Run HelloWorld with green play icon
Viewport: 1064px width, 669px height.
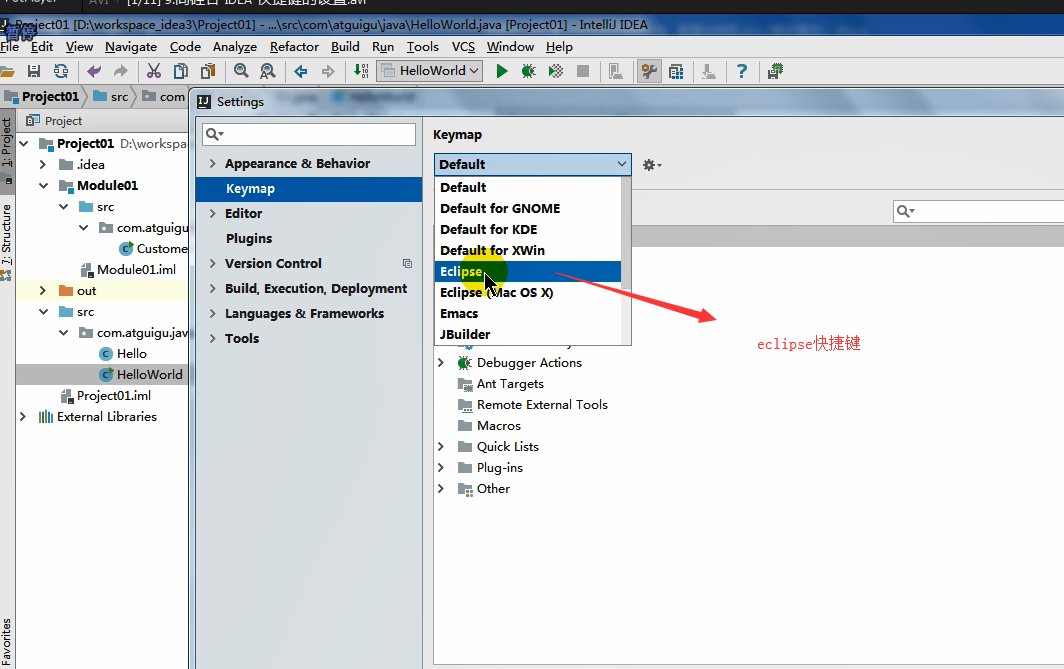[x=501, y=71]
